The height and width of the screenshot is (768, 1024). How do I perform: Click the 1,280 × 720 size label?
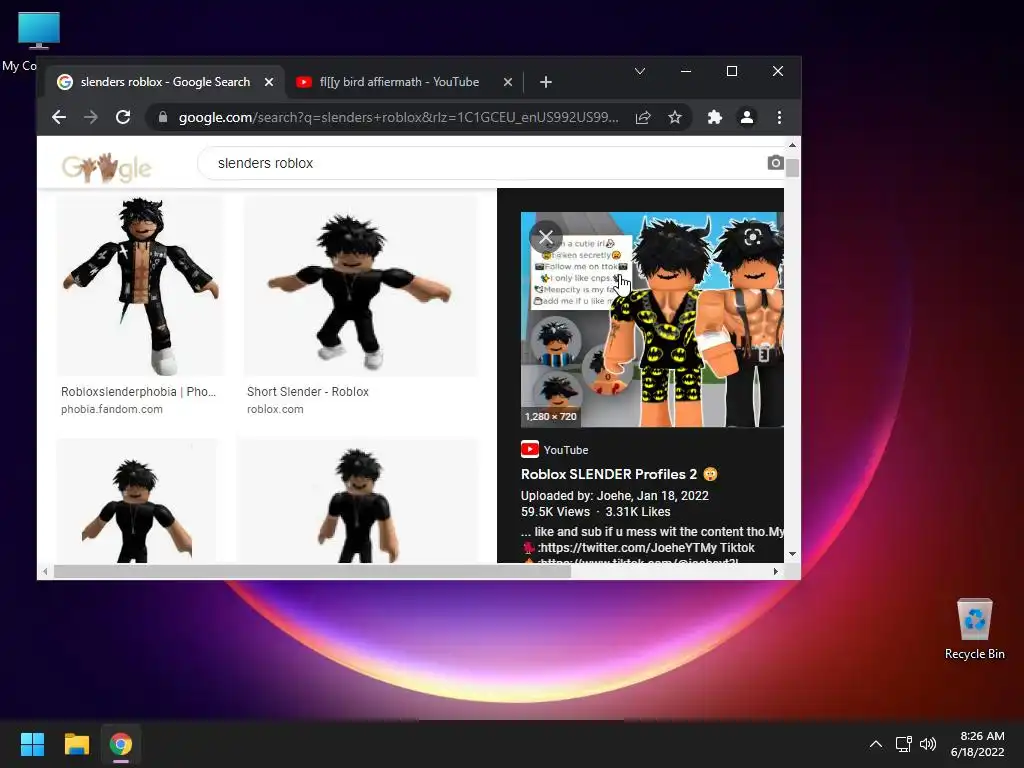(x=551, y=416)
